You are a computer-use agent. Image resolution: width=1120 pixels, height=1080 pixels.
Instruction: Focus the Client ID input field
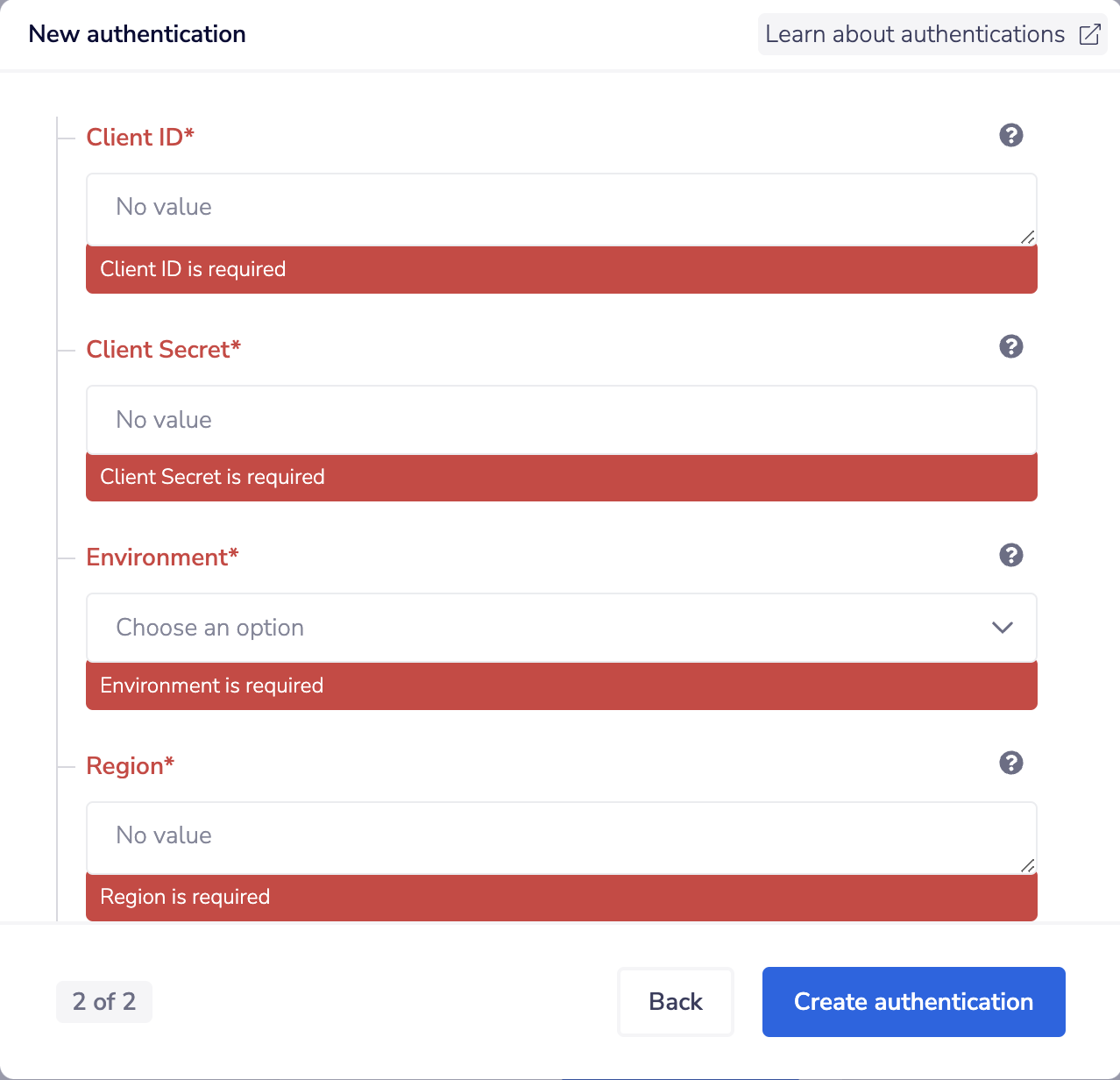(561, 208)
